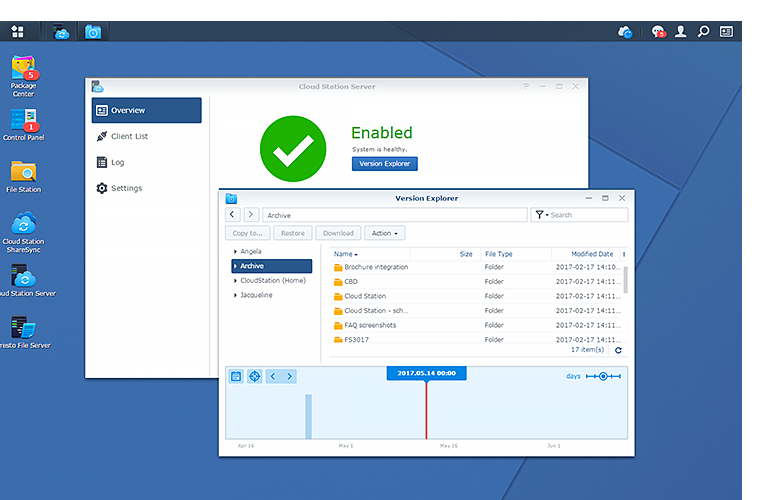Open the Action dropdown menu

coord(385,233)
